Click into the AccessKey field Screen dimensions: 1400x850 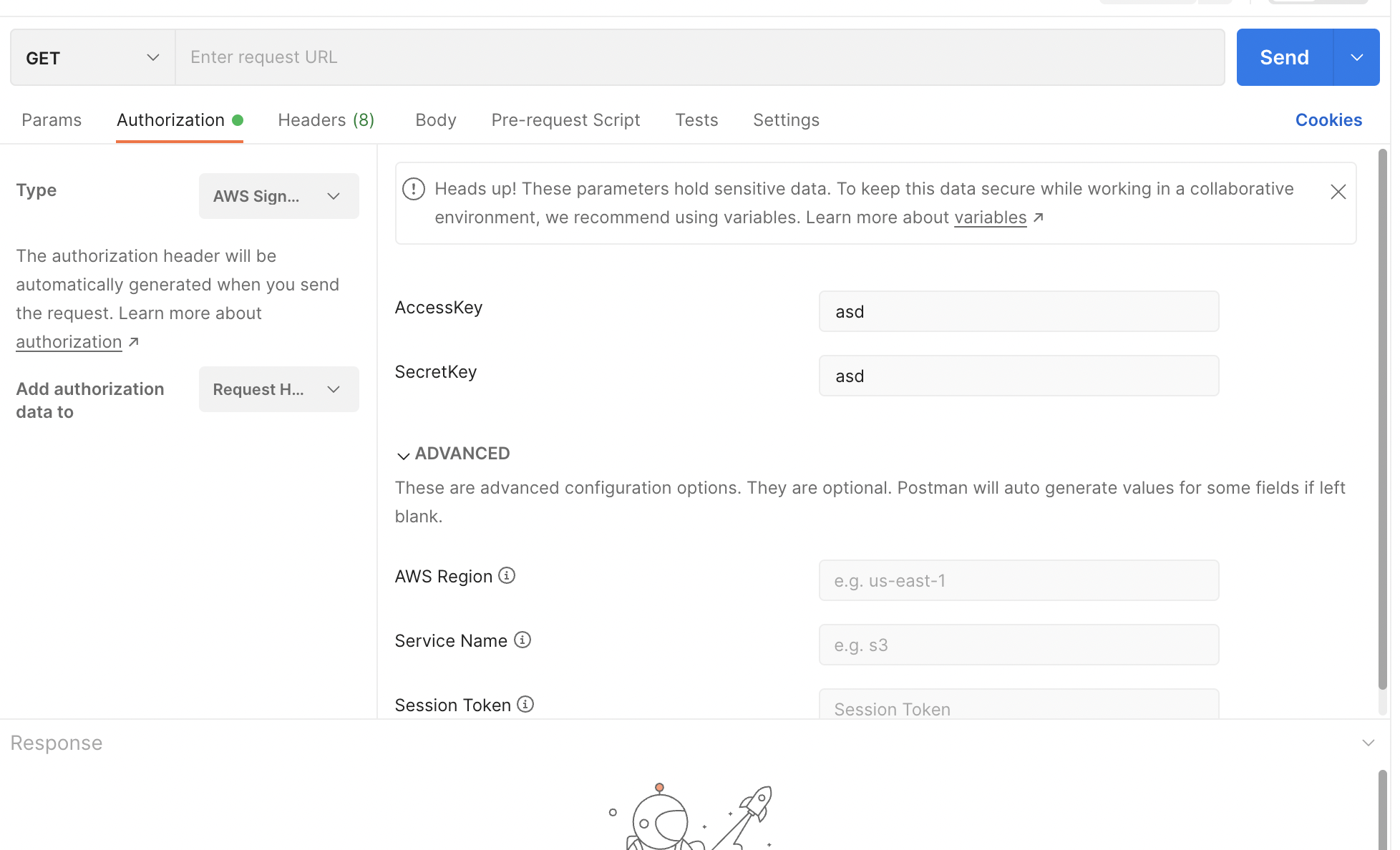tap(1019, 311)
